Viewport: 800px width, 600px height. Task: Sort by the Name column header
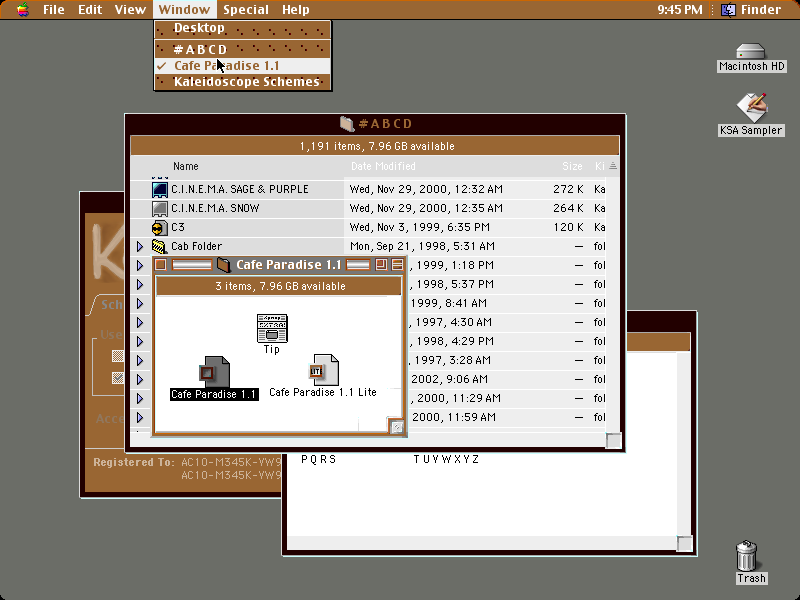(186, 166)
